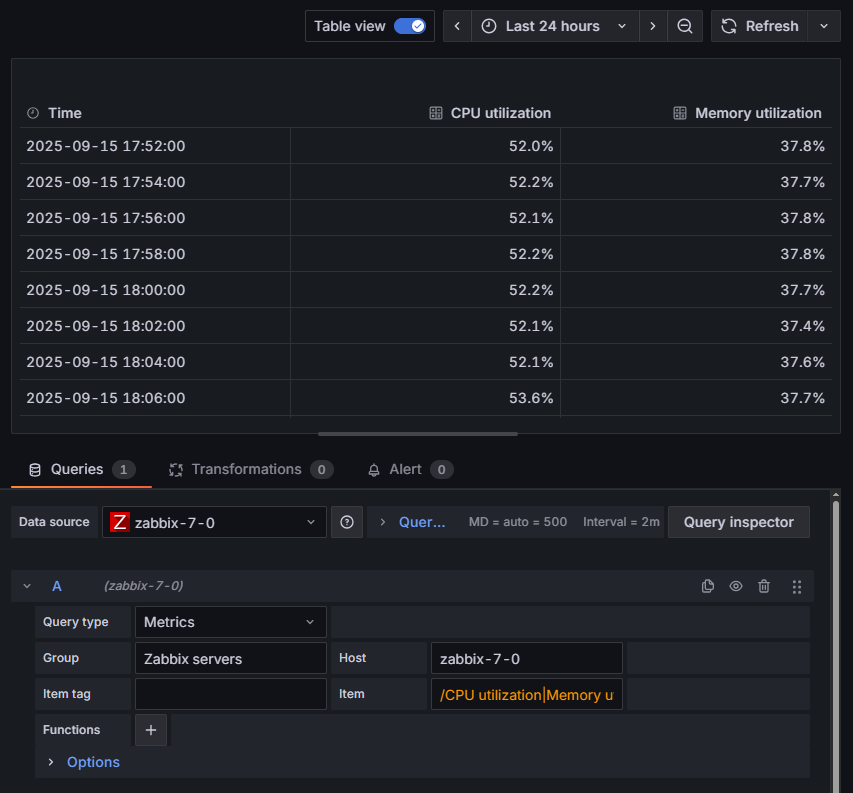The width and height of the screenshot is (853, 793).
Task: Collapse query A row chevron
Action: (x=27, y=586)
